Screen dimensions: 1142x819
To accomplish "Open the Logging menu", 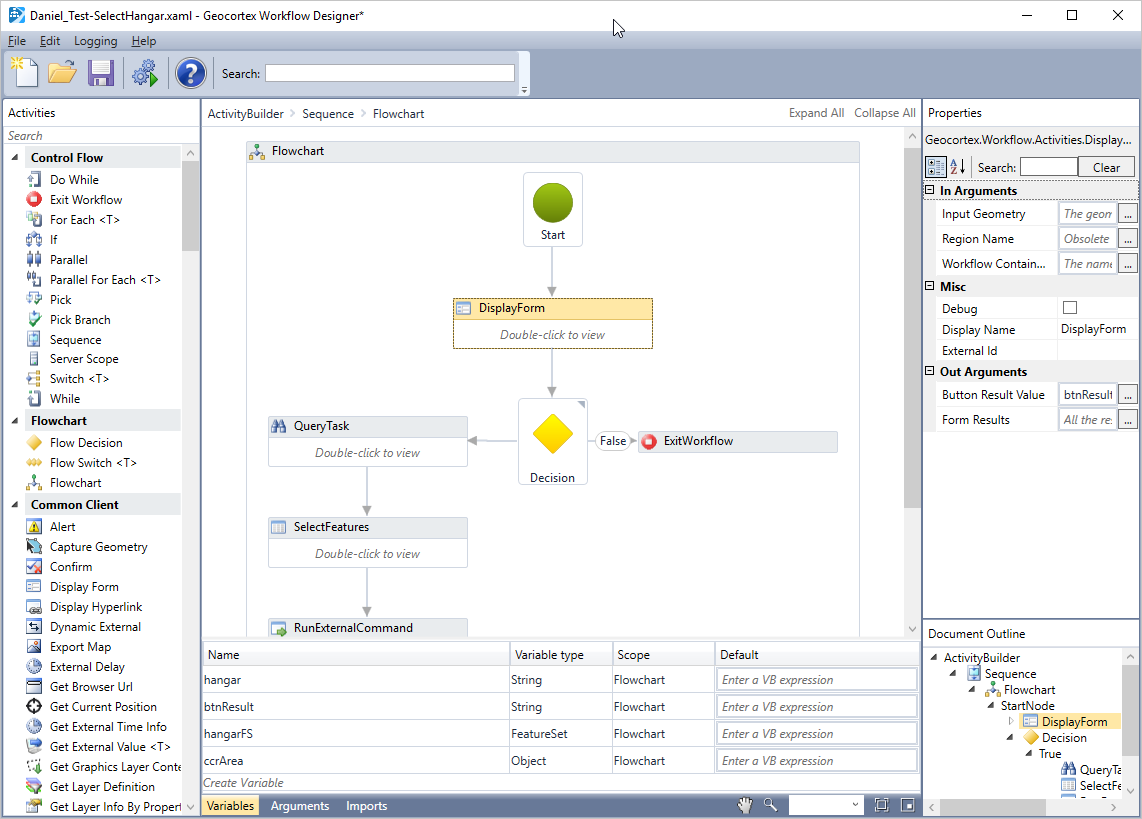I will pyautogui.click(x=95, y=41).
